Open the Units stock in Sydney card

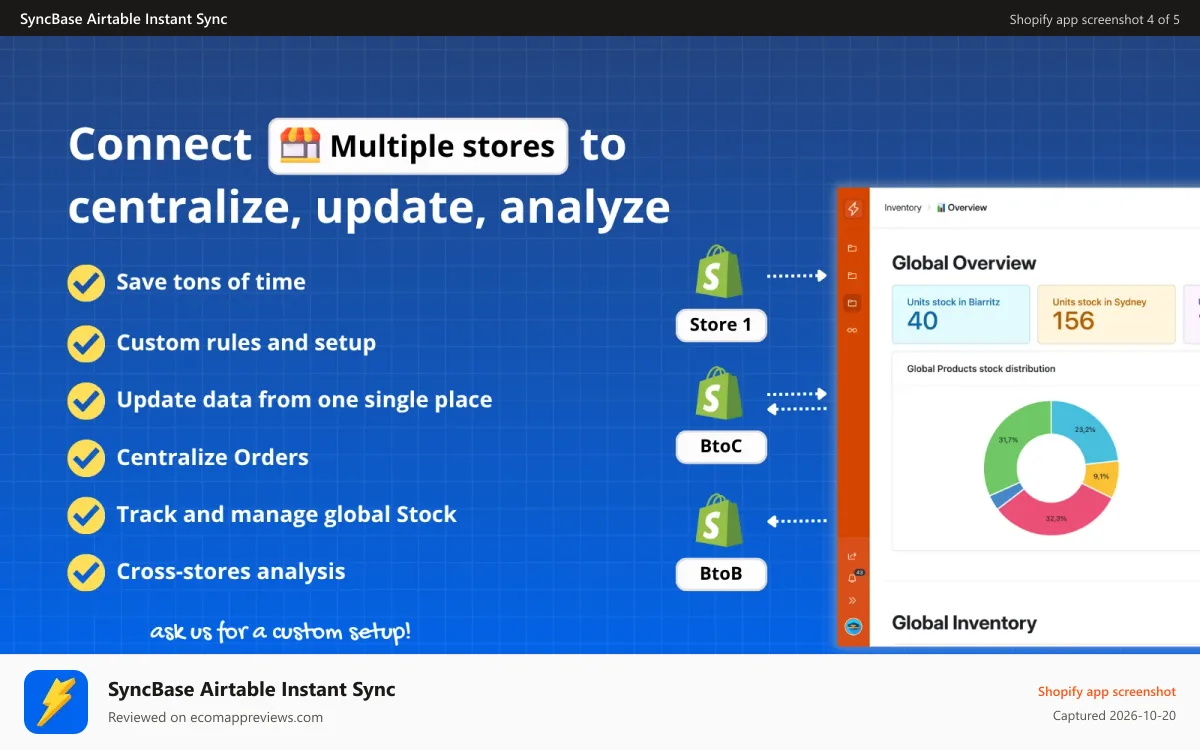point(1106,314)
